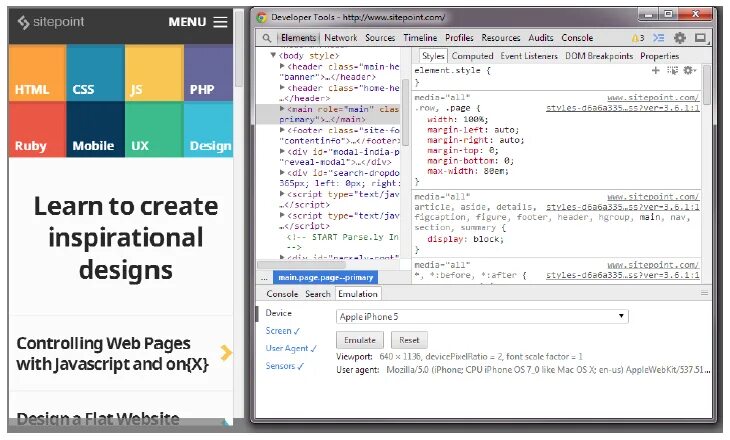Screen dimensions: 730x440
Task: Open stylesheet link next to .row, .page rule
Action: (622, 108)
